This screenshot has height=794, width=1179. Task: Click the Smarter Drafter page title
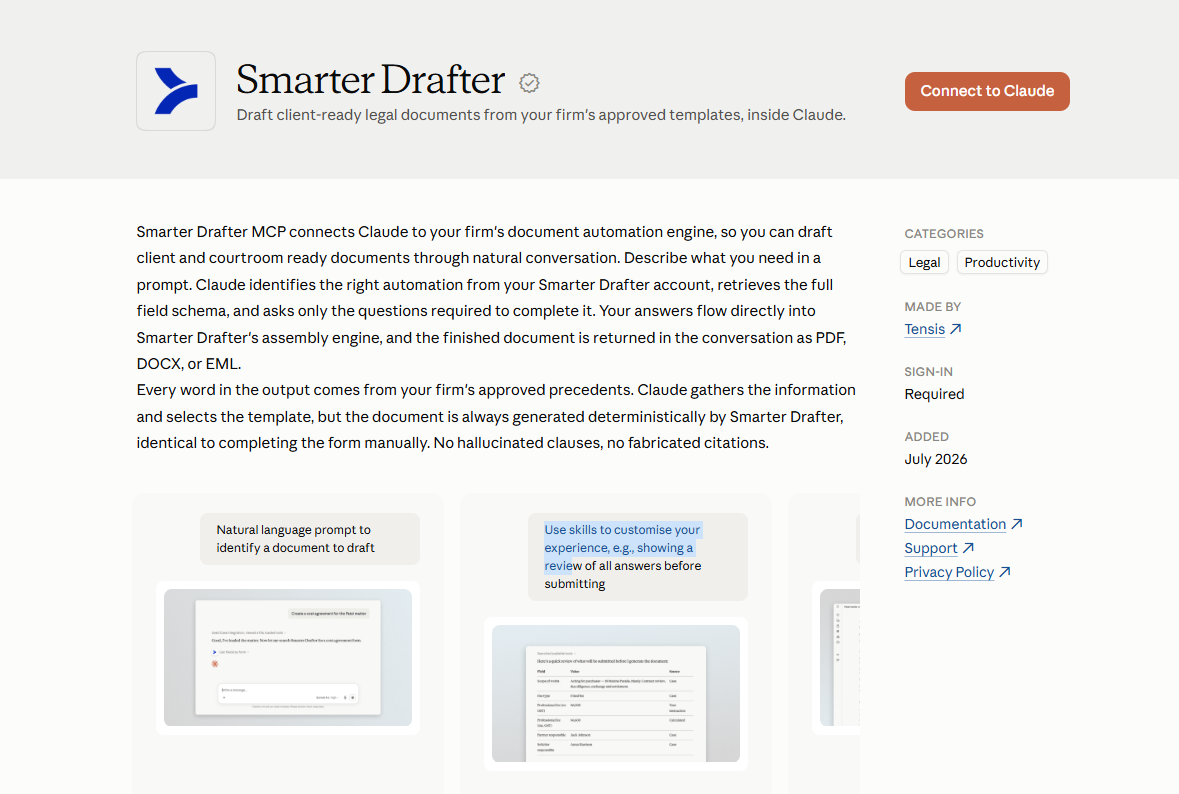point(370,80)
